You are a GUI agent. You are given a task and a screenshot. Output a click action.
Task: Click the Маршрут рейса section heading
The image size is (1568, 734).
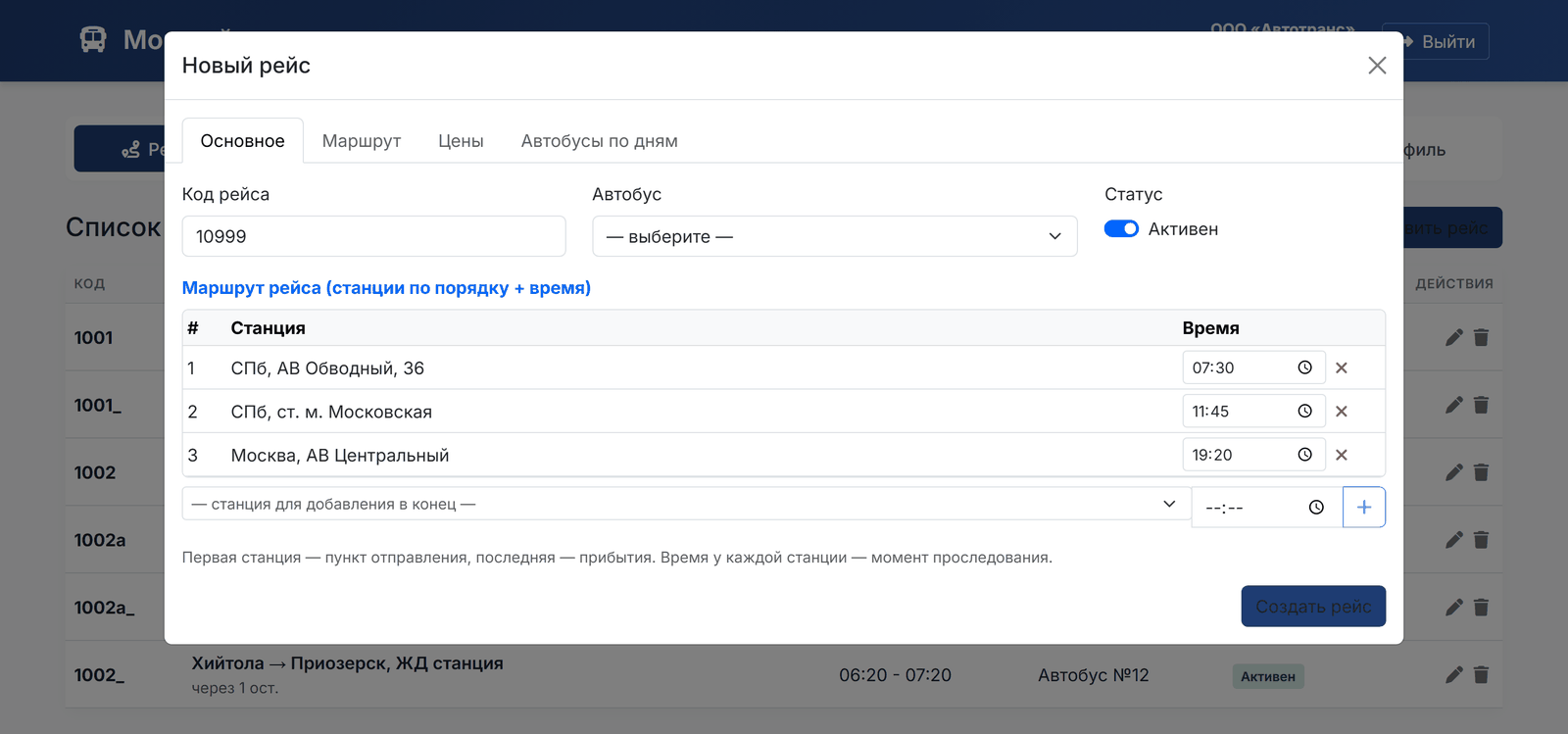386,288
